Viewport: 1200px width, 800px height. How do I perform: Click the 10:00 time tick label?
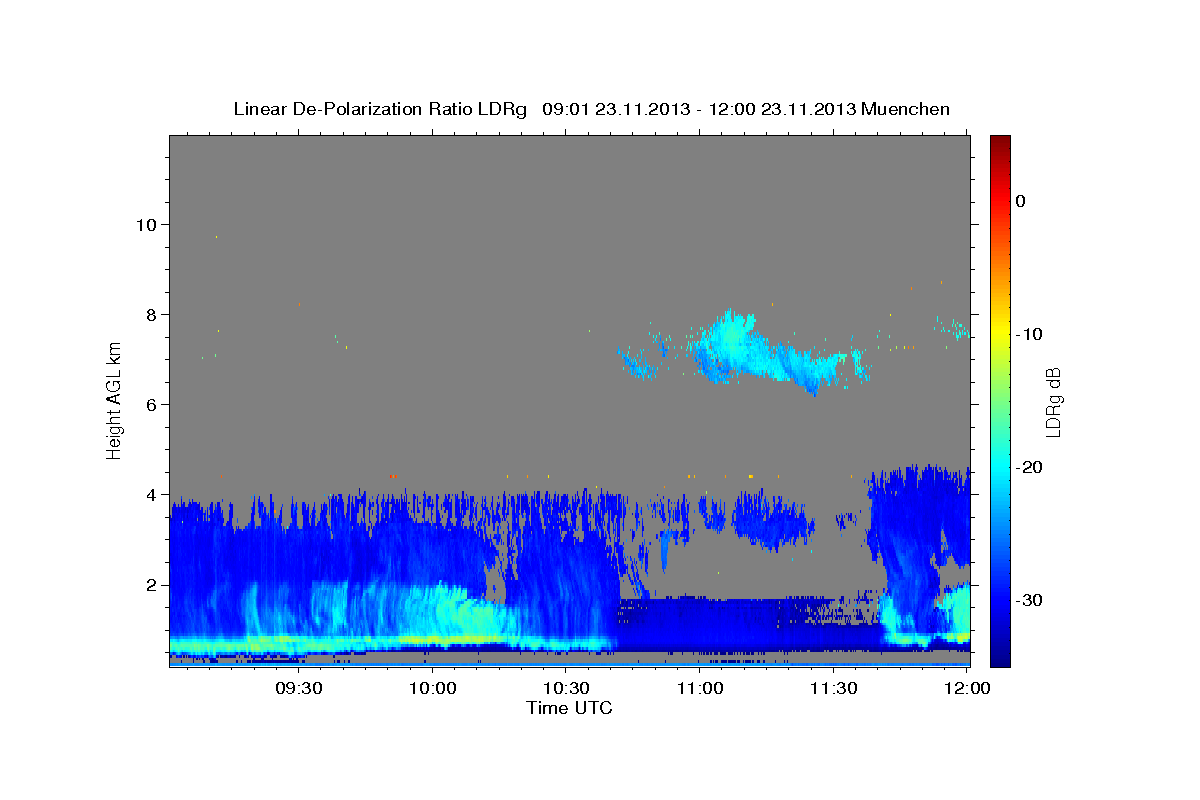[x=432, y=689]
